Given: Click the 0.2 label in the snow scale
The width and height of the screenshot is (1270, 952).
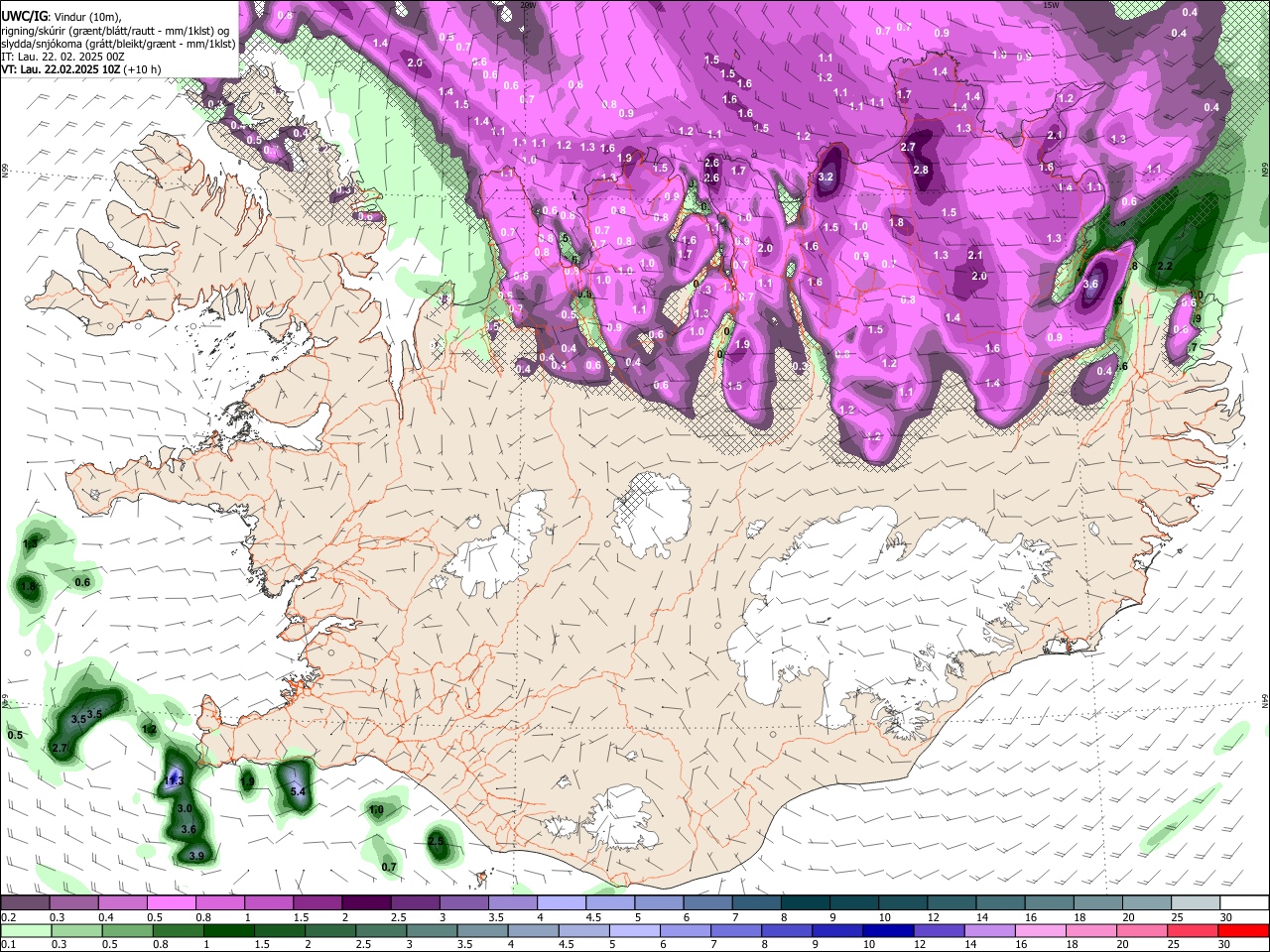Looking at the screenshot, I should point(8,917).
